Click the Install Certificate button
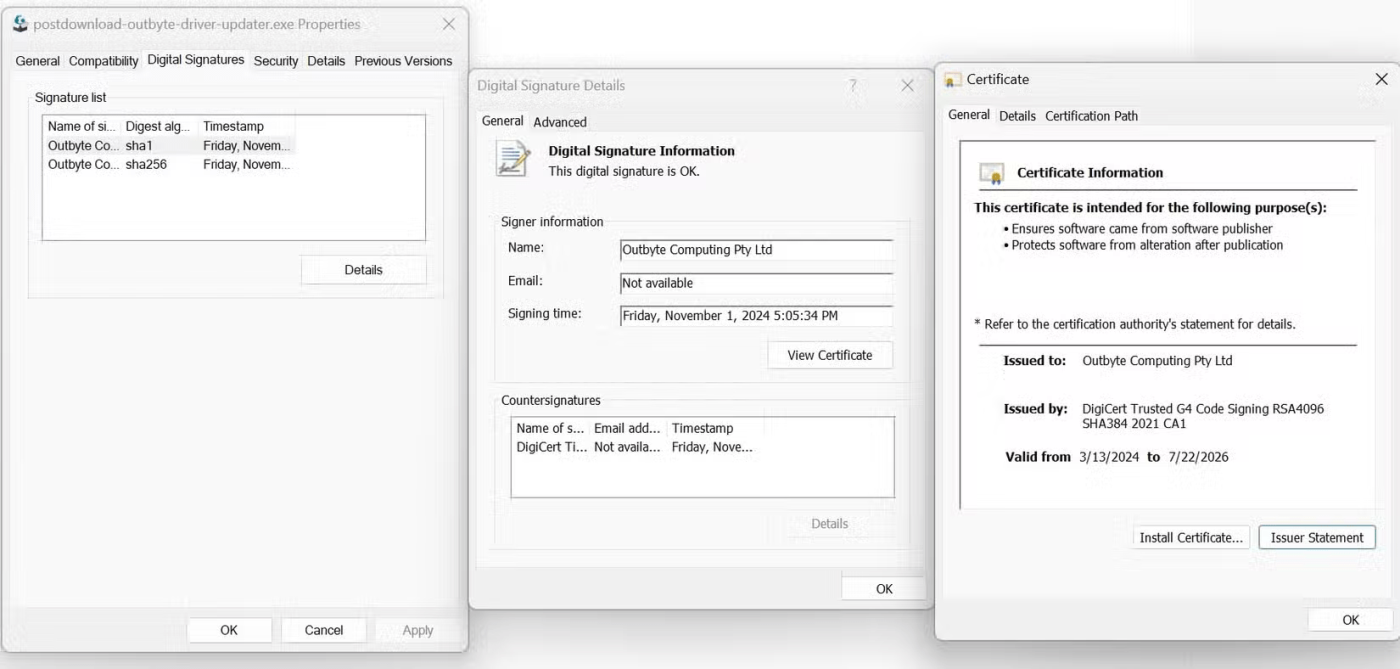Image resolution: width=1400 pixels, height=669 pixels. [x=1191, y=538]
